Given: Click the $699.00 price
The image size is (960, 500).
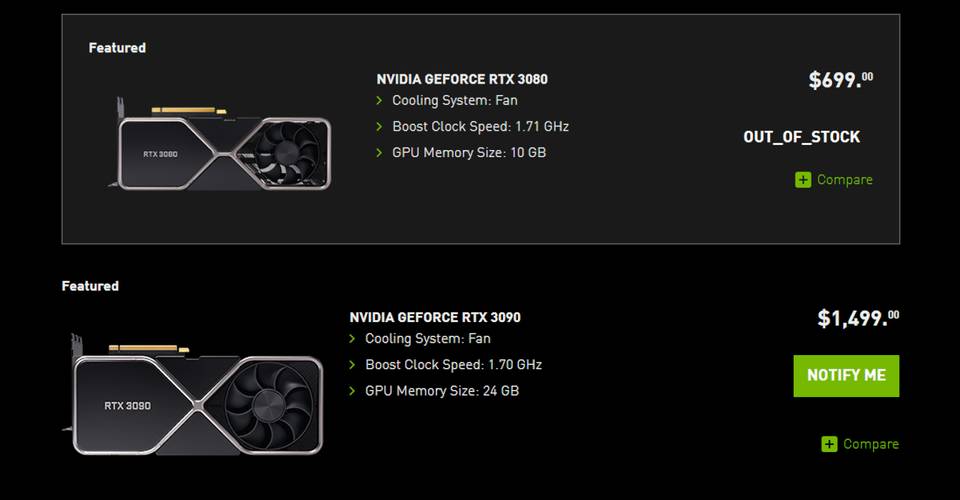Looking at the screenshot, I should tap(840, 80).
